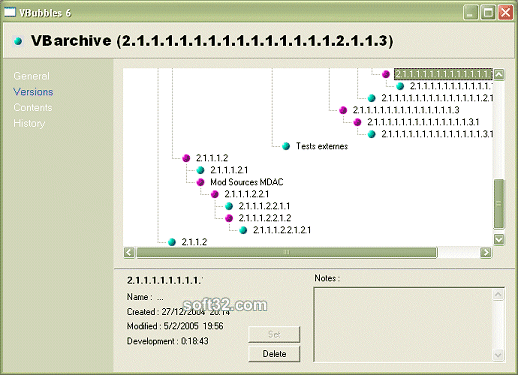Click the tree's vertical scrollbar thumb

pyautogui.click(x=499, y=204)
